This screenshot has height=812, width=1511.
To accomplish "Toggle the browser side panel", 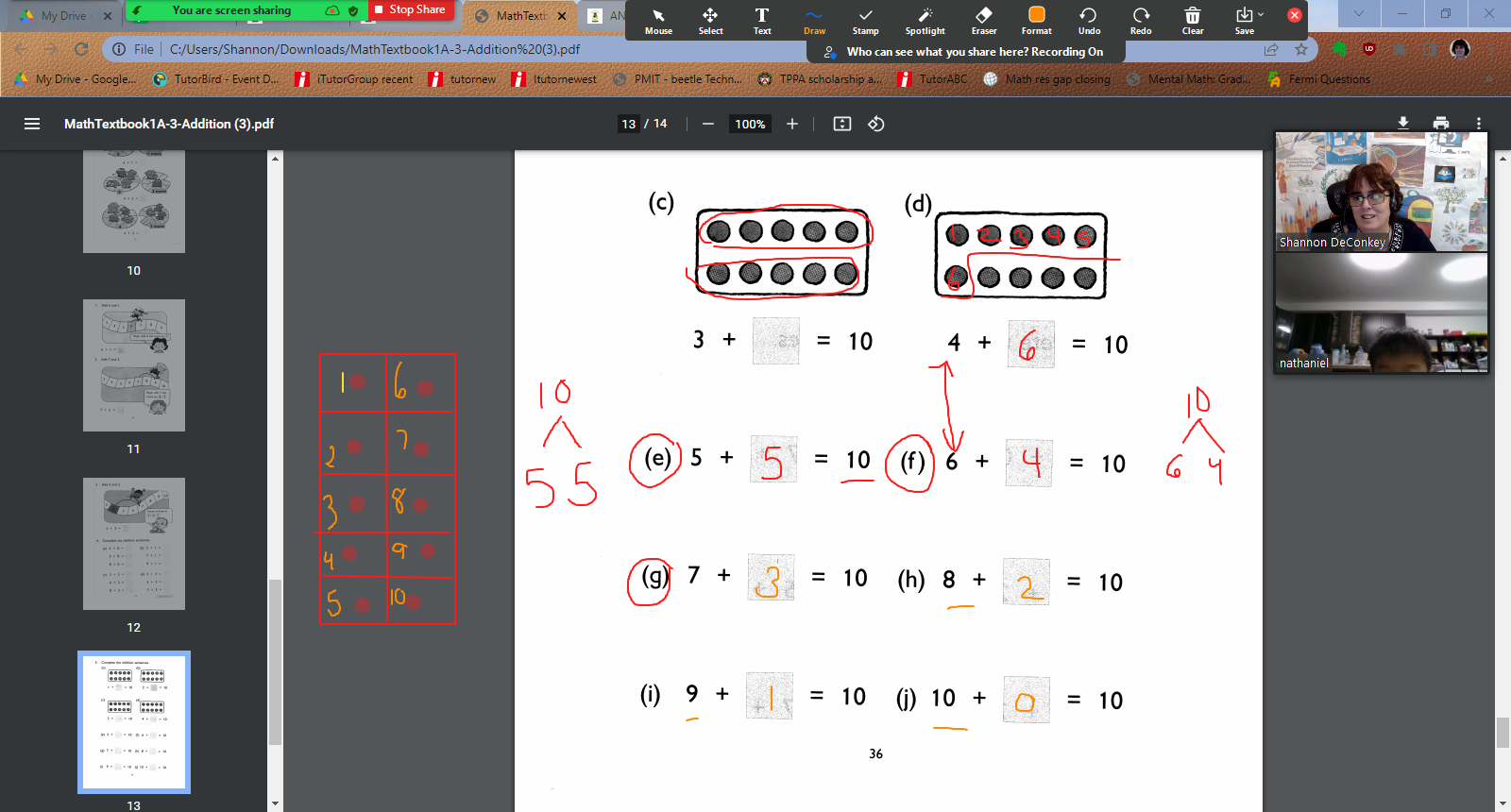I will pos(1430,49).
